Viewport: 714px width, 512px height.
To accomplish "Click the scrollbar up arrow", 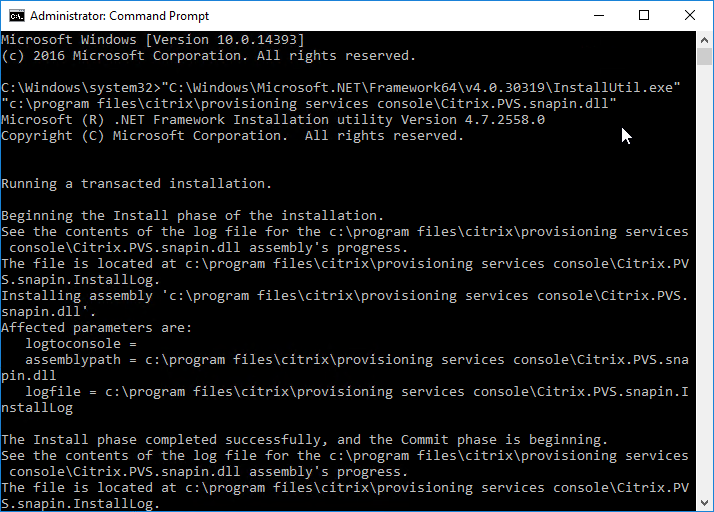I will 704,40.
